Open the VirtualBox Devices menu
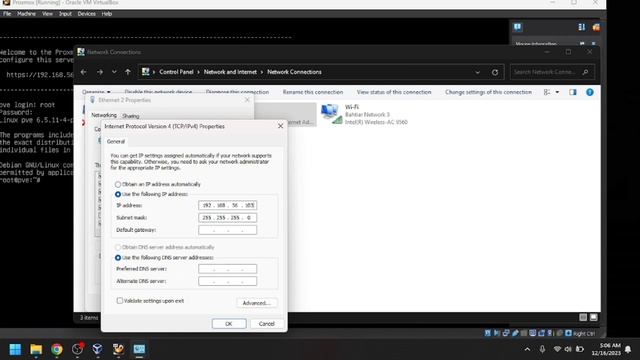Viewport: 640px width, 360px height. pyautogui.click(x=86, y=14)
